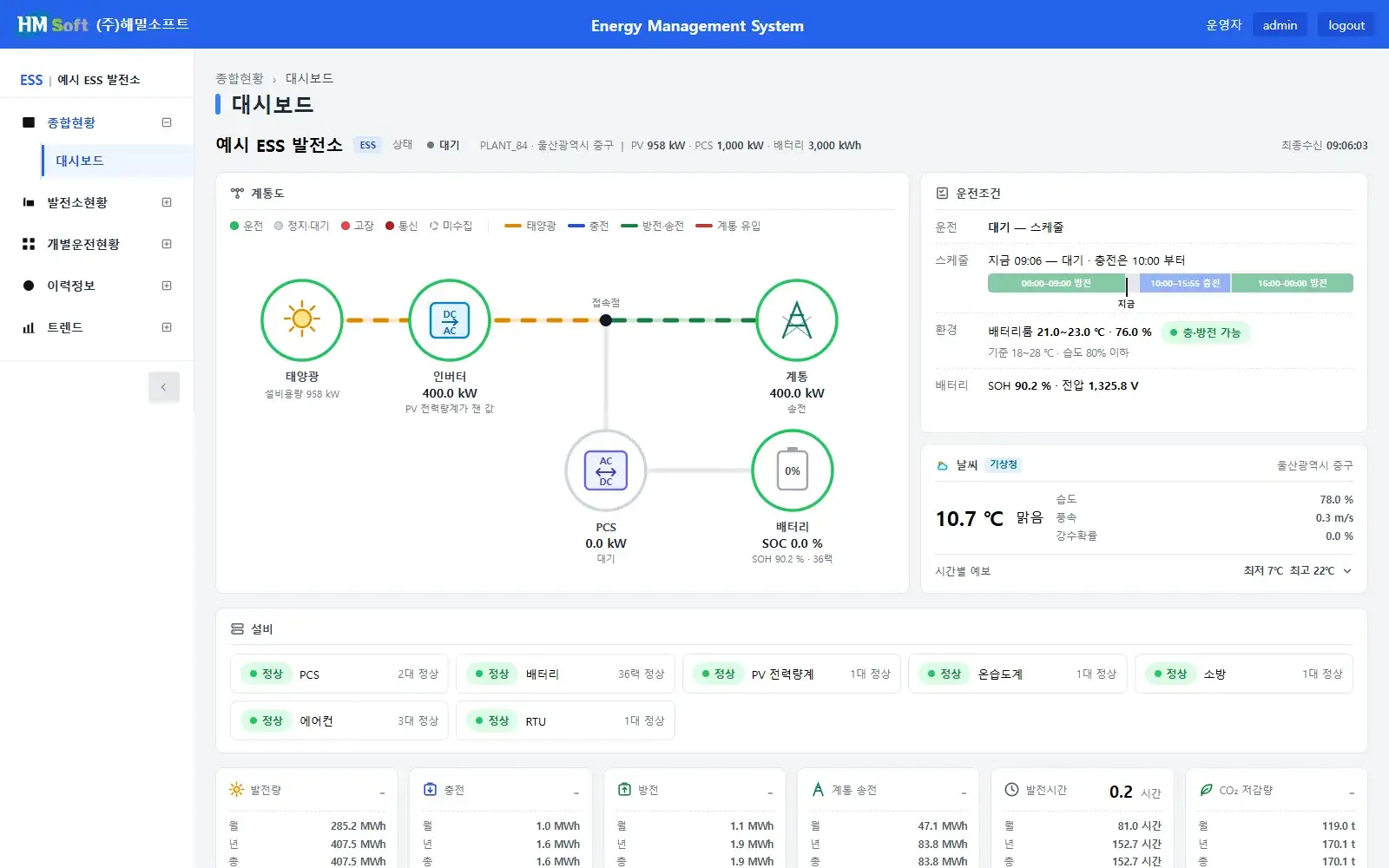Click the 트렌드 bar chart sidebar icon
The width and height of the screenshot is (1389, 868).
[x=29, y=327]
